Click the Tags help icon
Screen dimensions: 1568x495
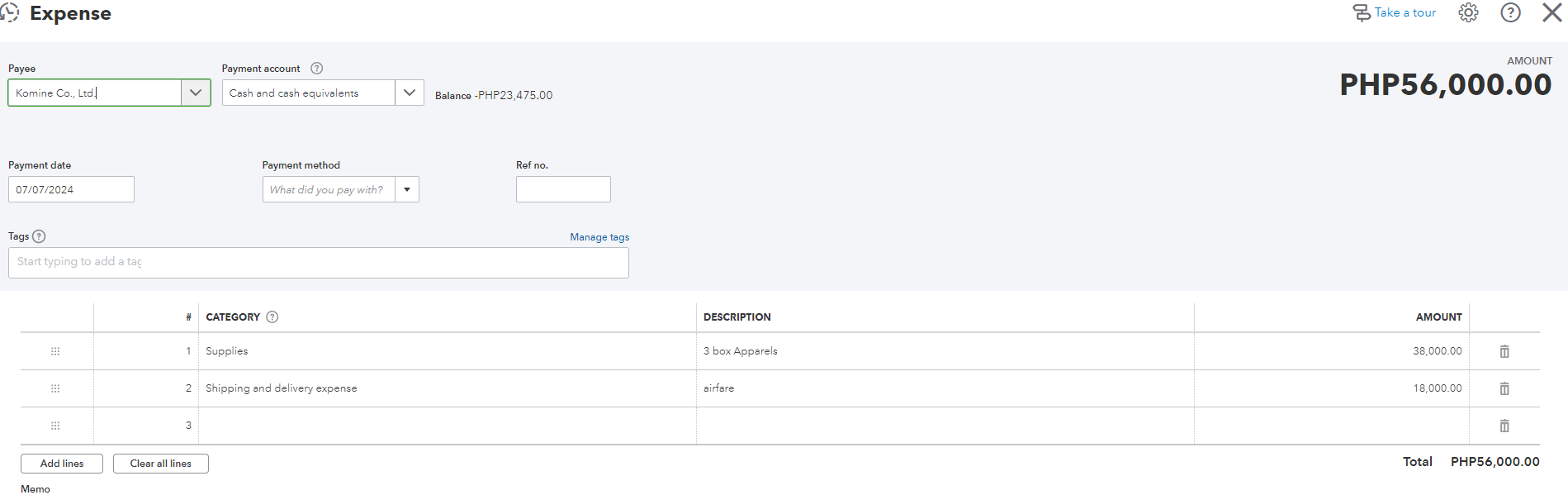[39, 236]
